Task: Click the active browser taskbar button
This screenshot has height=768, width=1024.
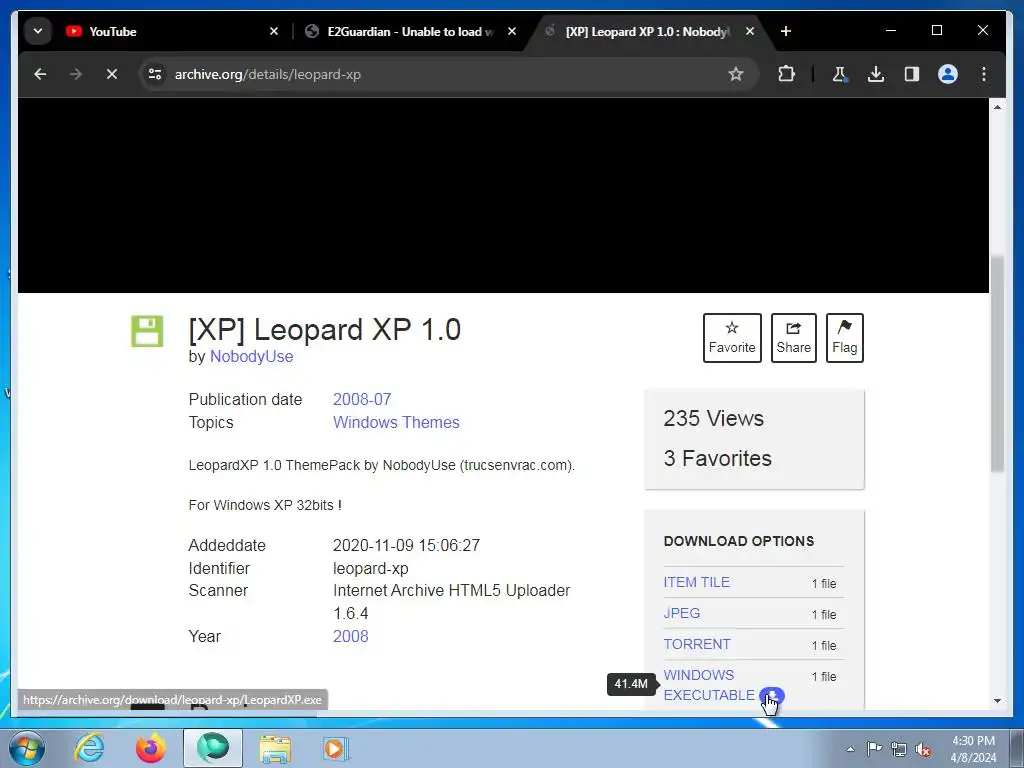Action: tap(213, 748)
